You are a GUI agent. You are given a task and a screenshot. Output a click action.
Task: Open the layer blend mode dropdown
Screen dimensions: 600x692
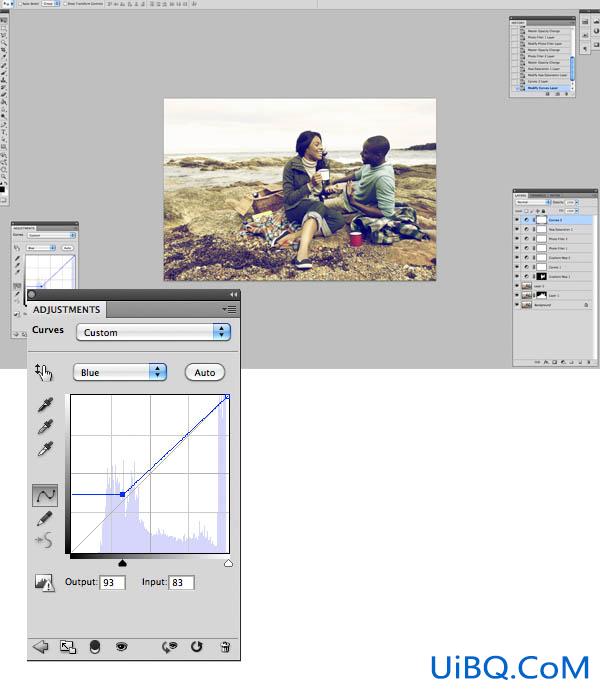(x=533, y=202)
